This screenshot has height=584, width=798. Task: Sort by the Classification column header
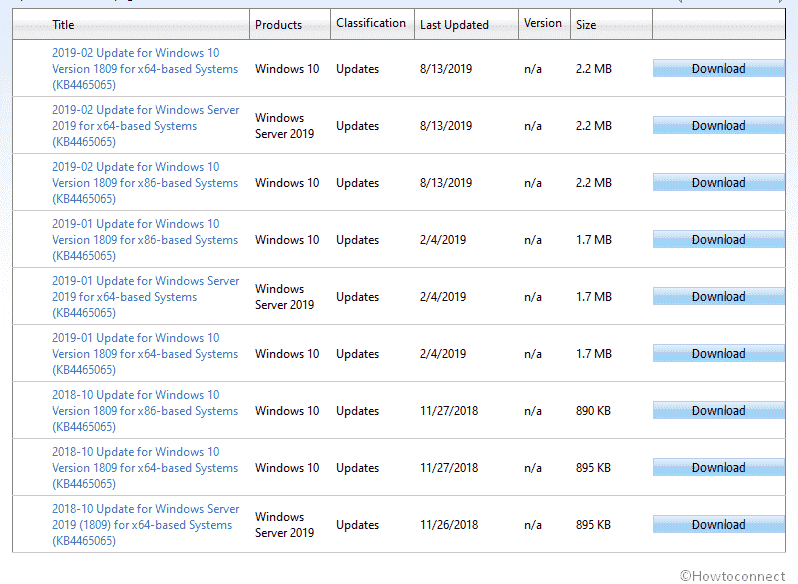click(371, 23)
